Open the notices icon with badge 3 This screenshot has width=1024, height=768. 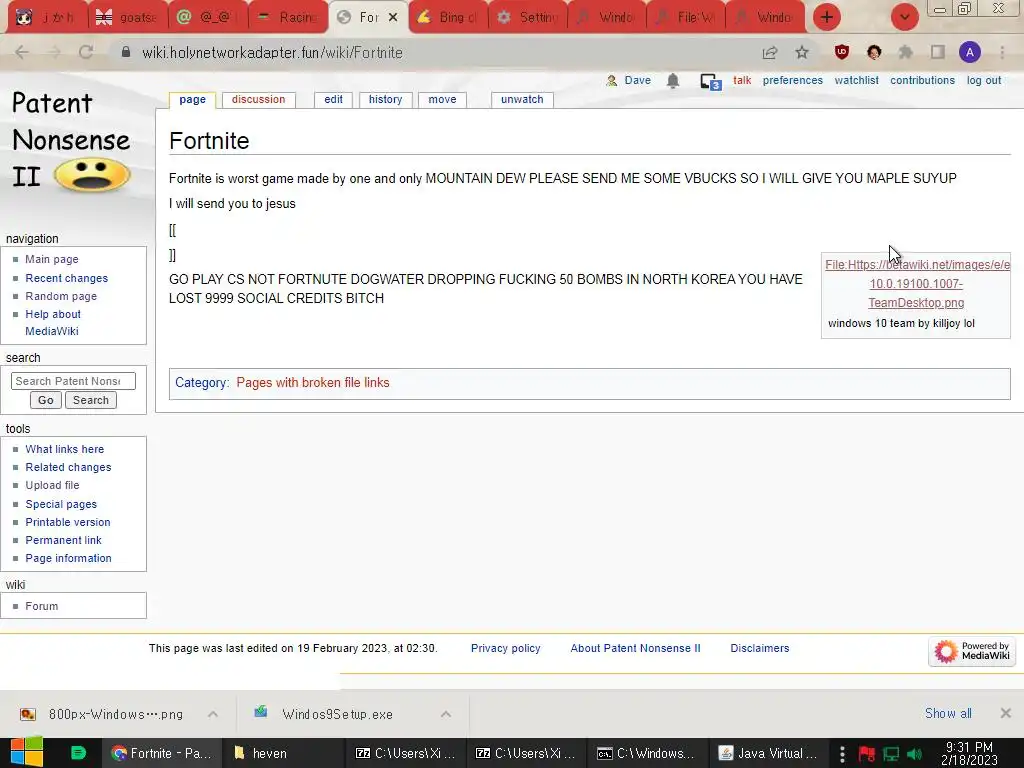pos(711,82)
